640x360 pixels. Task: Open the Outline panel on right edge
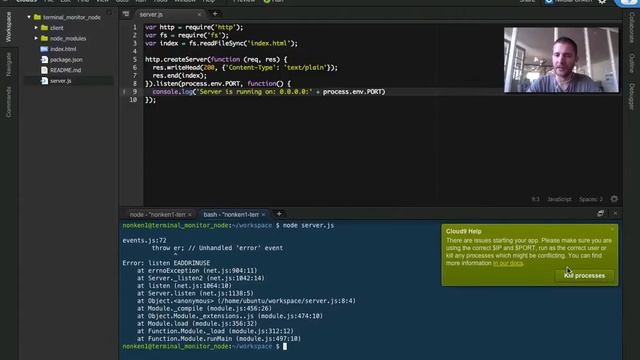tap(631, 63)
